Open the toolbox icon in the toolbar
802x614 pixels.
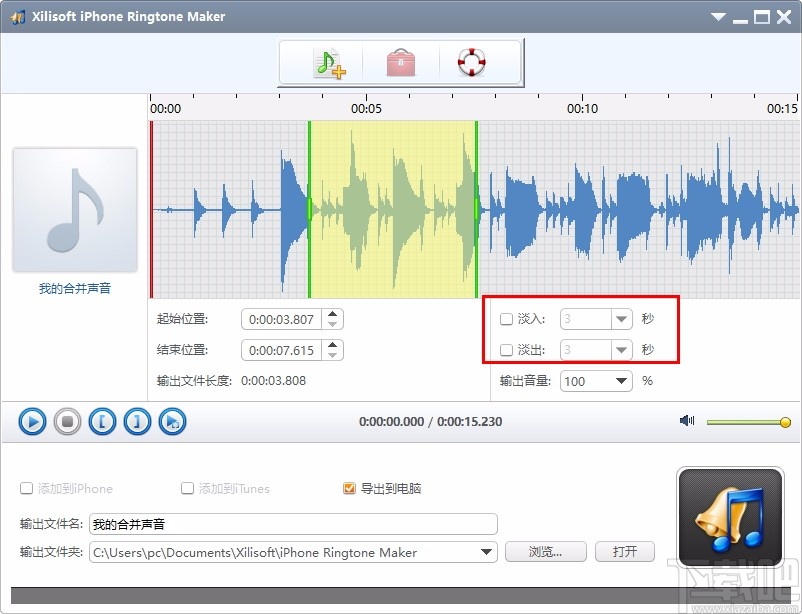[399, 60]
